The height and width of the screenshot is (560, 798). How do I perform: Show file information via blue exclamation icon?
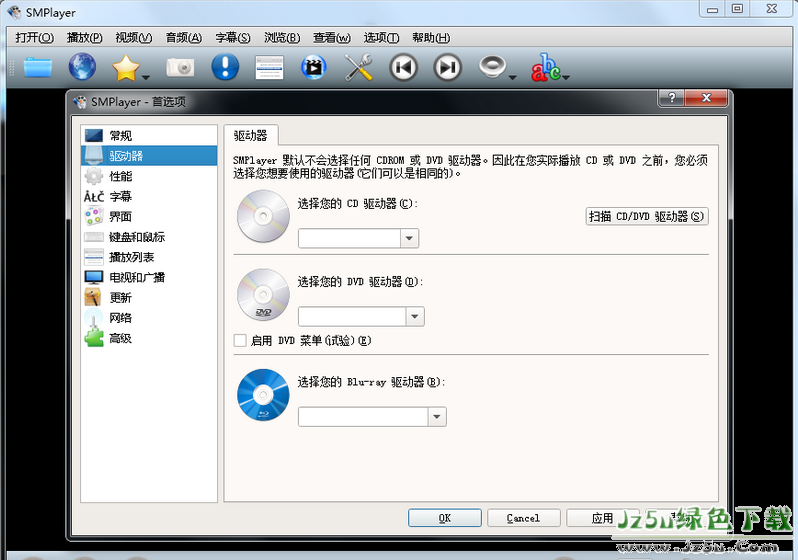(x=225, y=67)
